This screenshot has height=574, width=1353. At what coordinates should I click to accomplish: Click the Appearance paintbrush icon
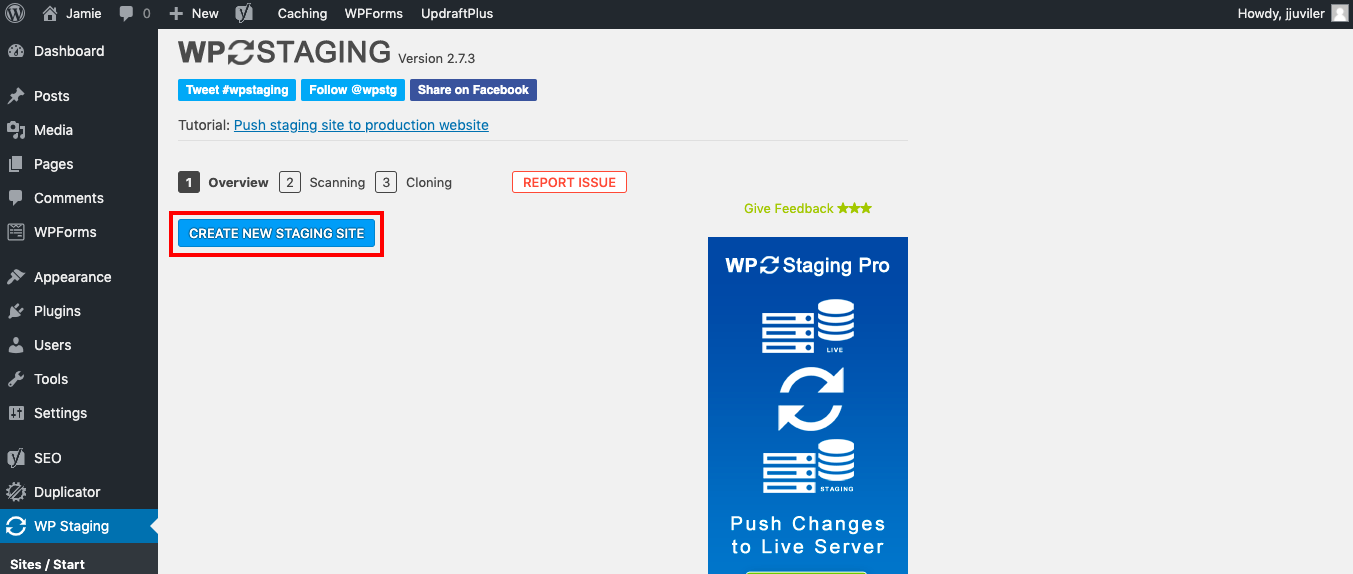(x=16, y=277)
